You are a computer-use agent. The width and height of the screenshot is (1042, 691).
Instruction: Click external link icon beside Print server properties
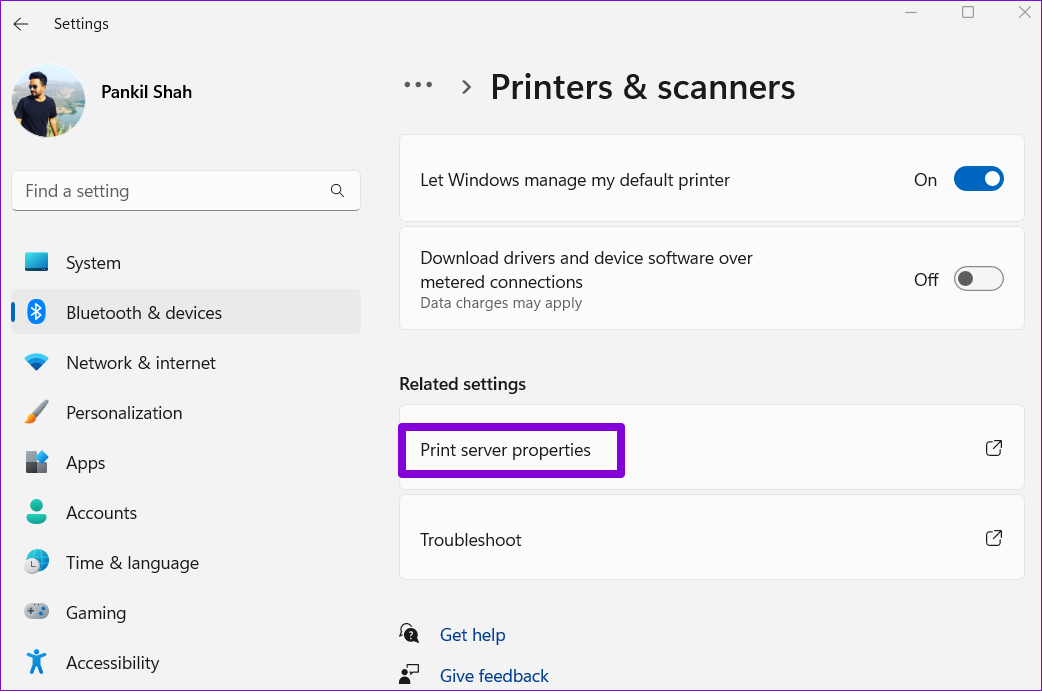994,448
